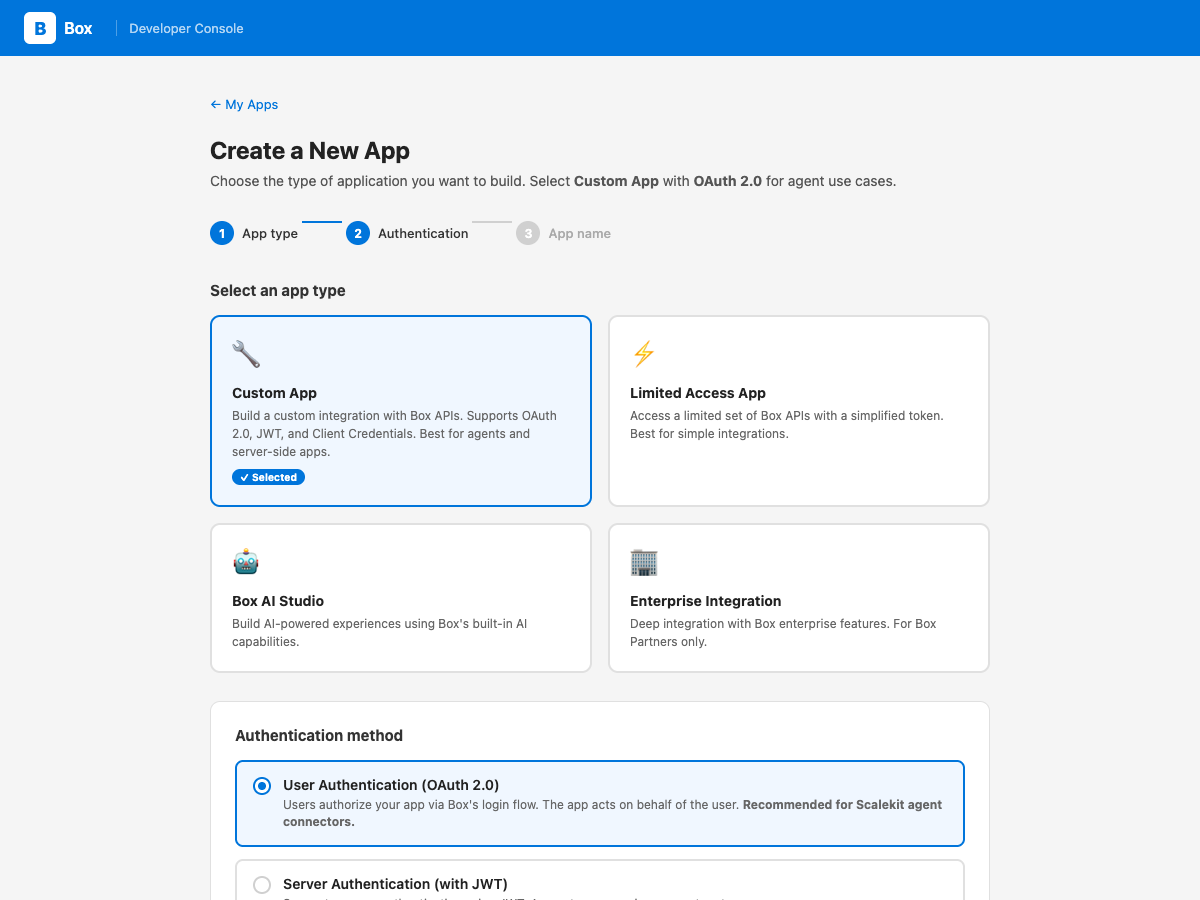Screen dimensions: 1200x900
Task: Click step 3 circle for App name
Action: (x=528, y=233)
